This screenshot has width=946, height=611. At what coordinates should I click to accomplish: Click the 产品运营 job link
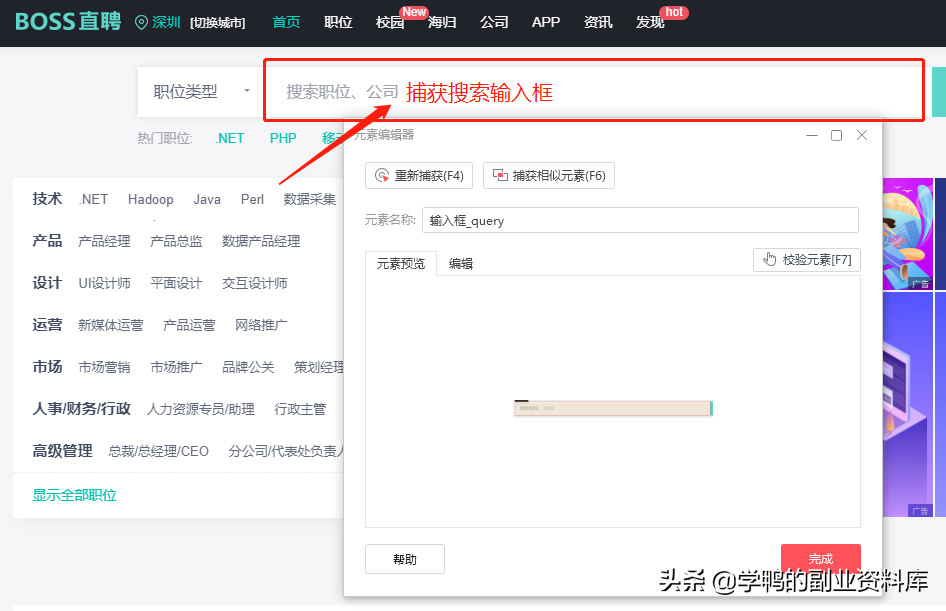tap(189, 325)
